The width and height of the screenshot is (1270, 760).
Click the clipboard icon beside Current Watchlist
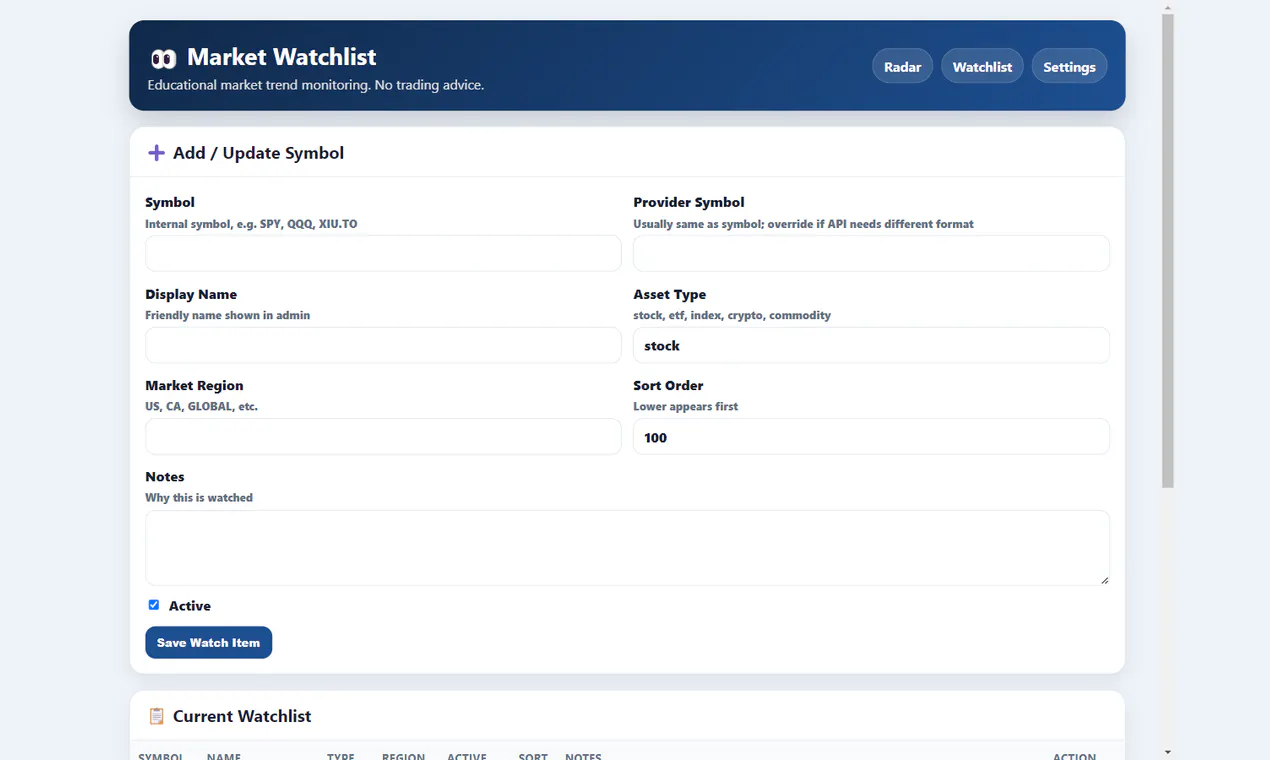pos(156,716)
